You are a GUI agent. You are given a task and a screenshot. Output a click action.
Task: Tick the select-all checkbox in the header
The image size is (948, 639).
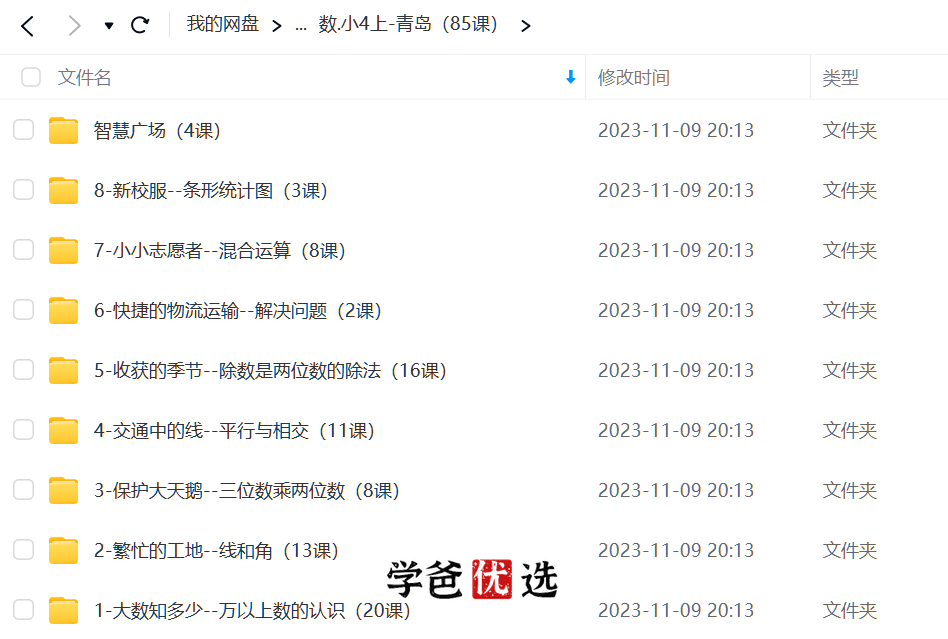tap(31, 77)
